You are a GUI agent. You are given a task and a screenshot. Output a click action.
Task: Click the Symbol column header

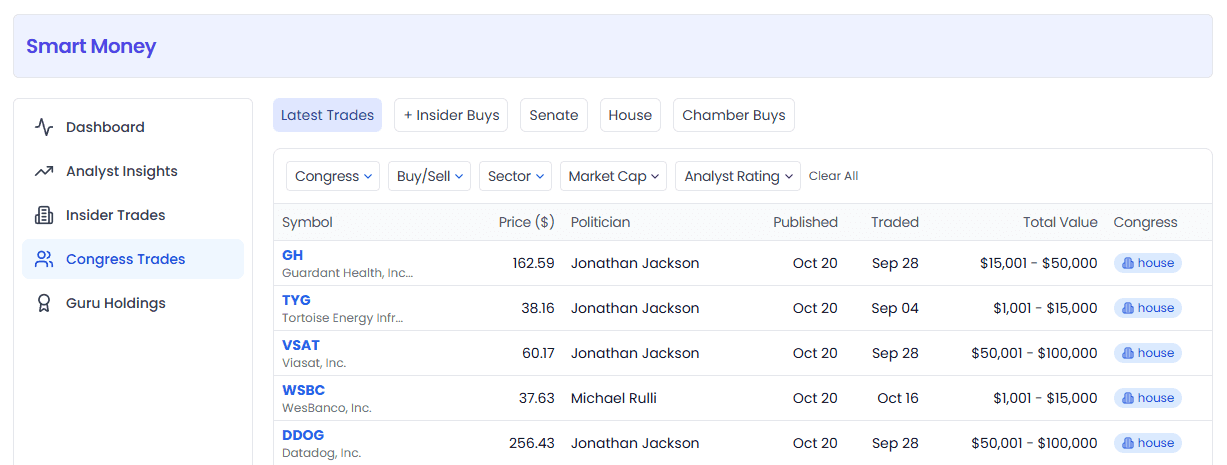pyautogui.click(x=307, y=222)
